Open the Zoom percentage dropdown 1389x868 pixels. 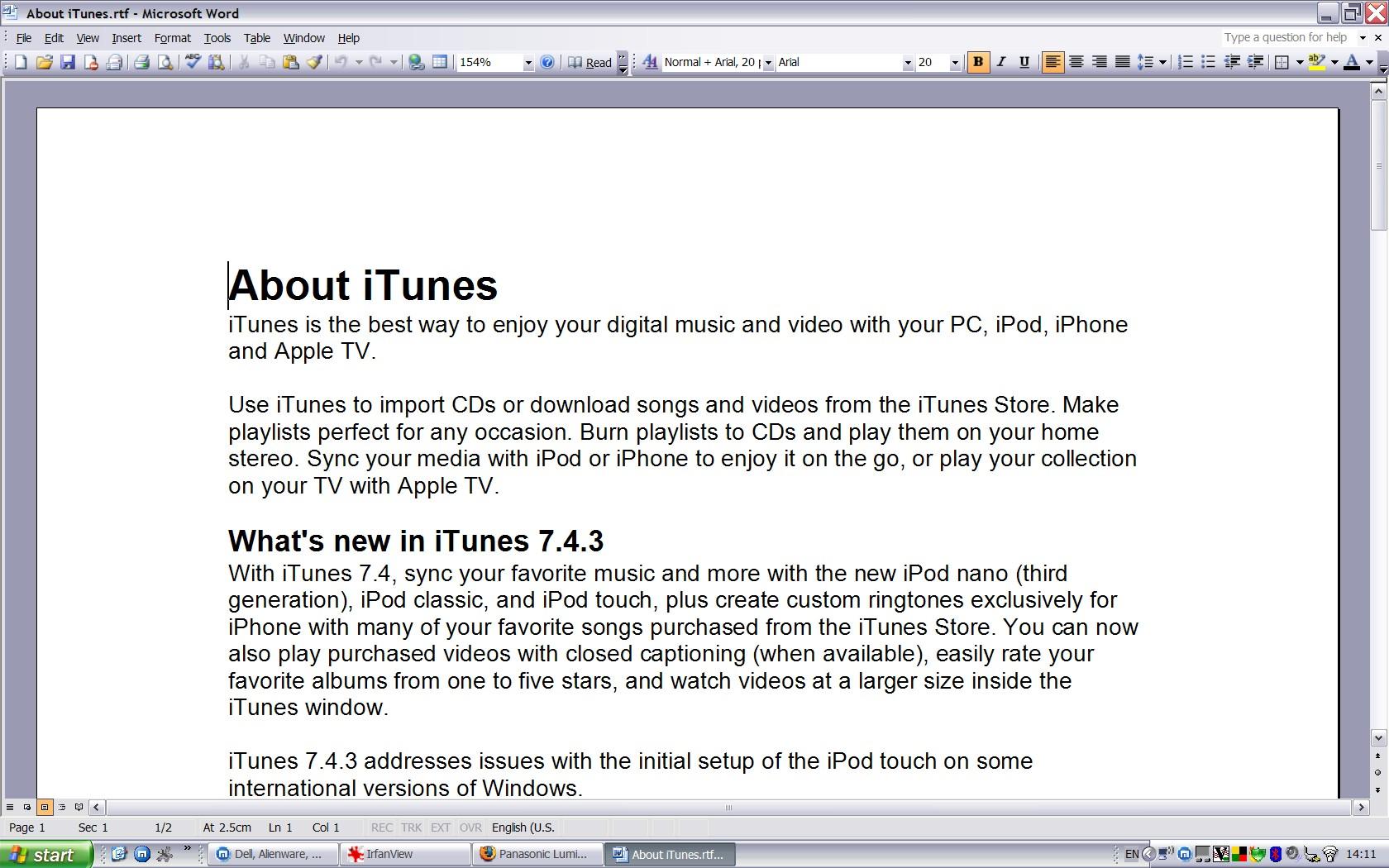tap(527, 63)
